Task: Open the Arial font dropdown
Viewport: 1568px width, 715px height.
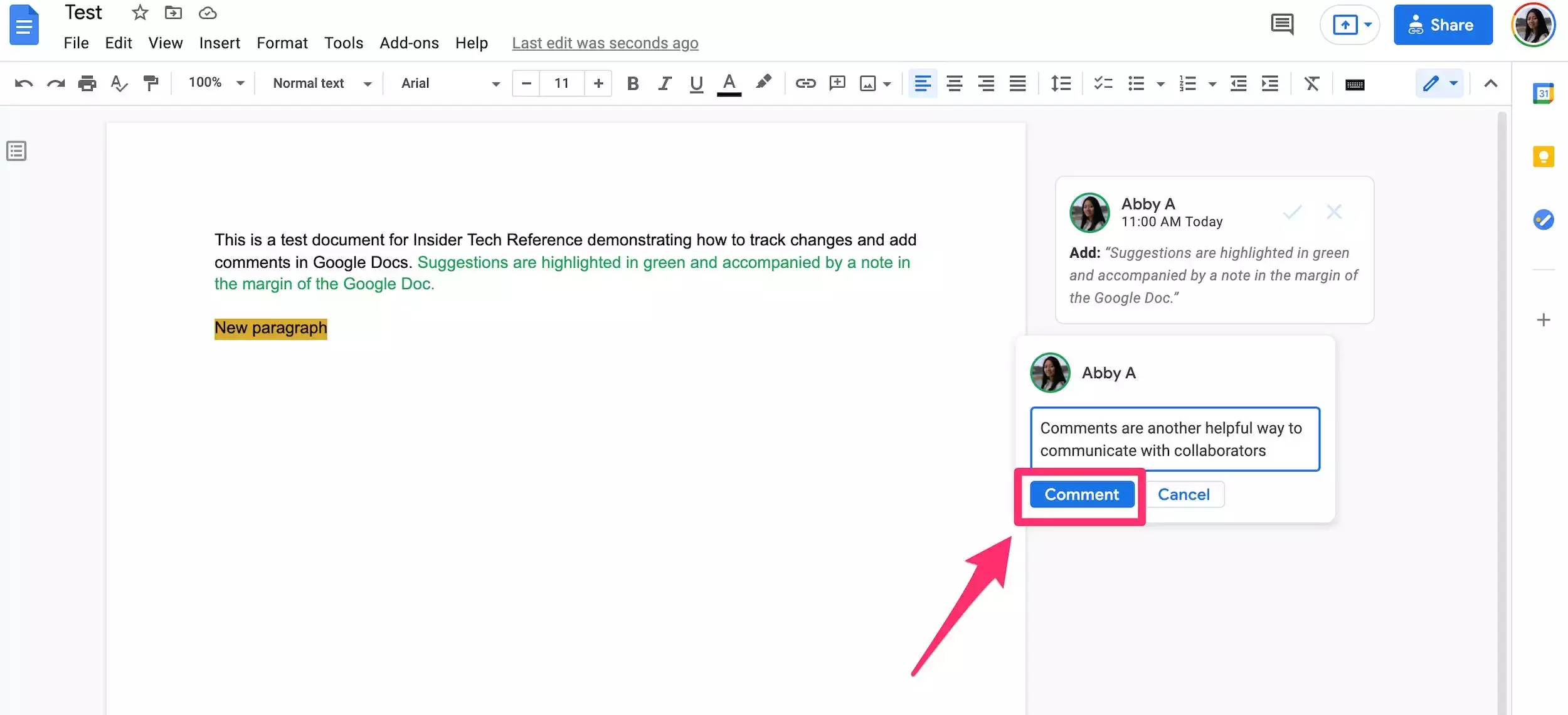Action: [x=450, y=83]
